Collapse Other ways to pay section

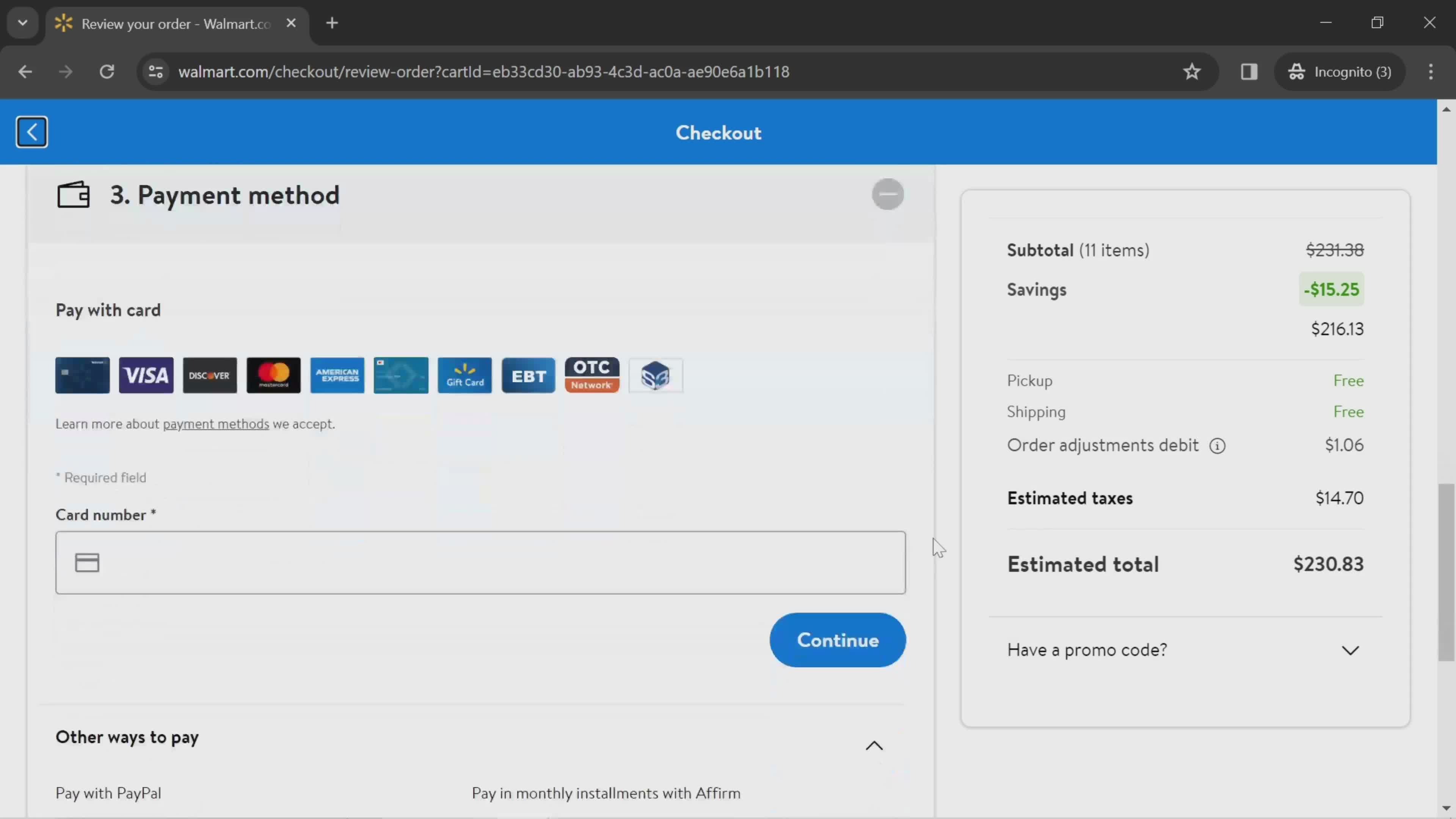[x=874, y=745]
